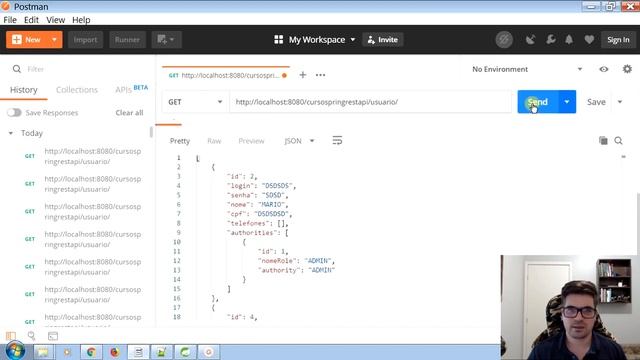Click sidebar filter search magnifier icon

pyautogui.click(x=17, y=69)
